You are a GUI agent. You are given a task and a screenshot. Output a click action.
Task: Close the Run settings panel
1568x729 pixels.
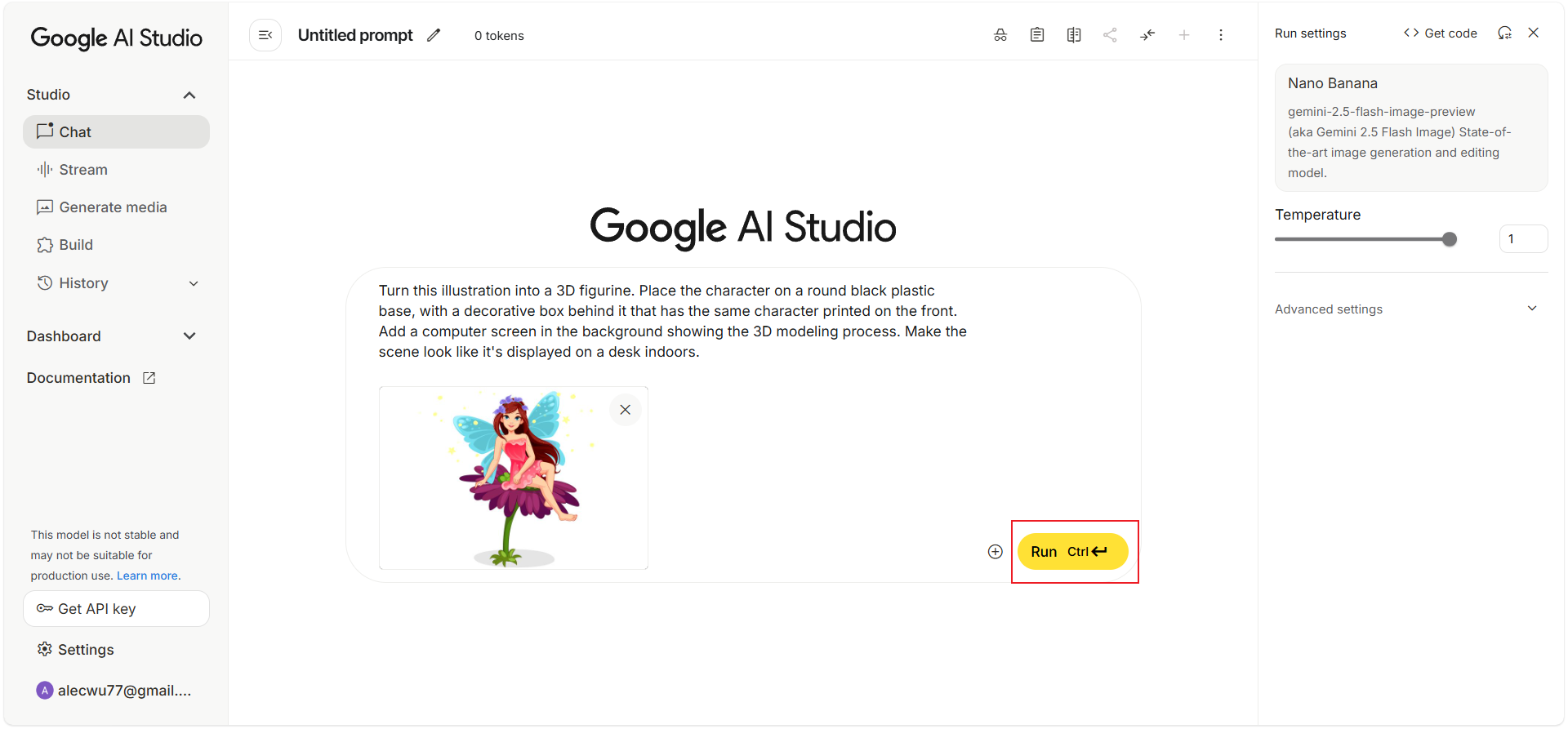[x=1533, y=33]
